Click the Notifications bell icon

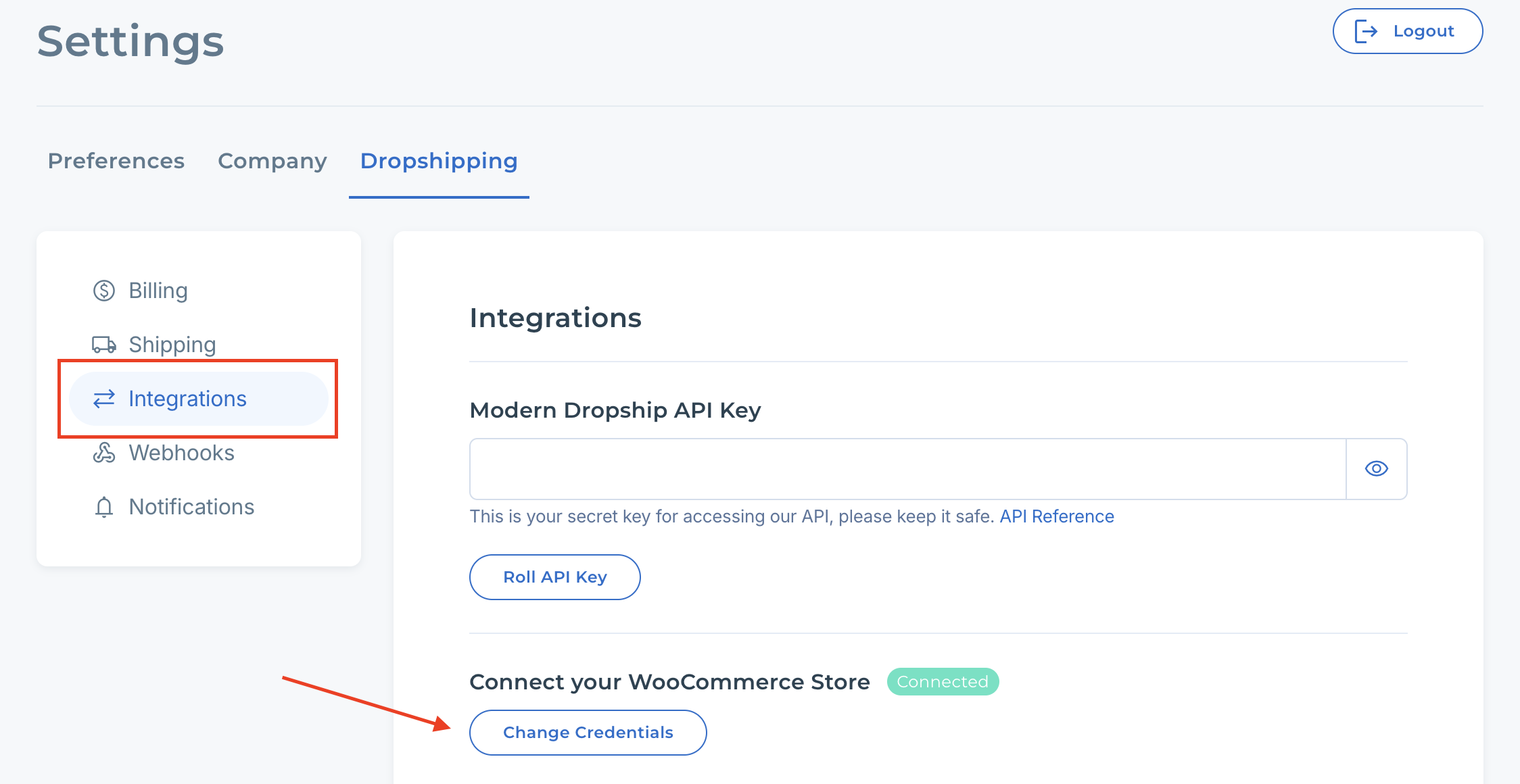click(x=104, y=507)
